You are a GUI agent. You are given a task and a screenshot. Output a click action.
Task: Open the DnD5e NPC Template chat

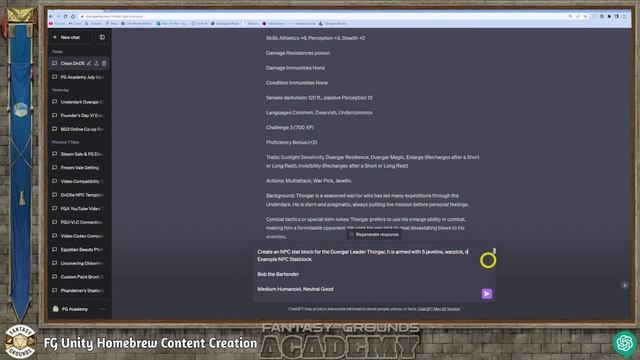[x=79, y=195]
